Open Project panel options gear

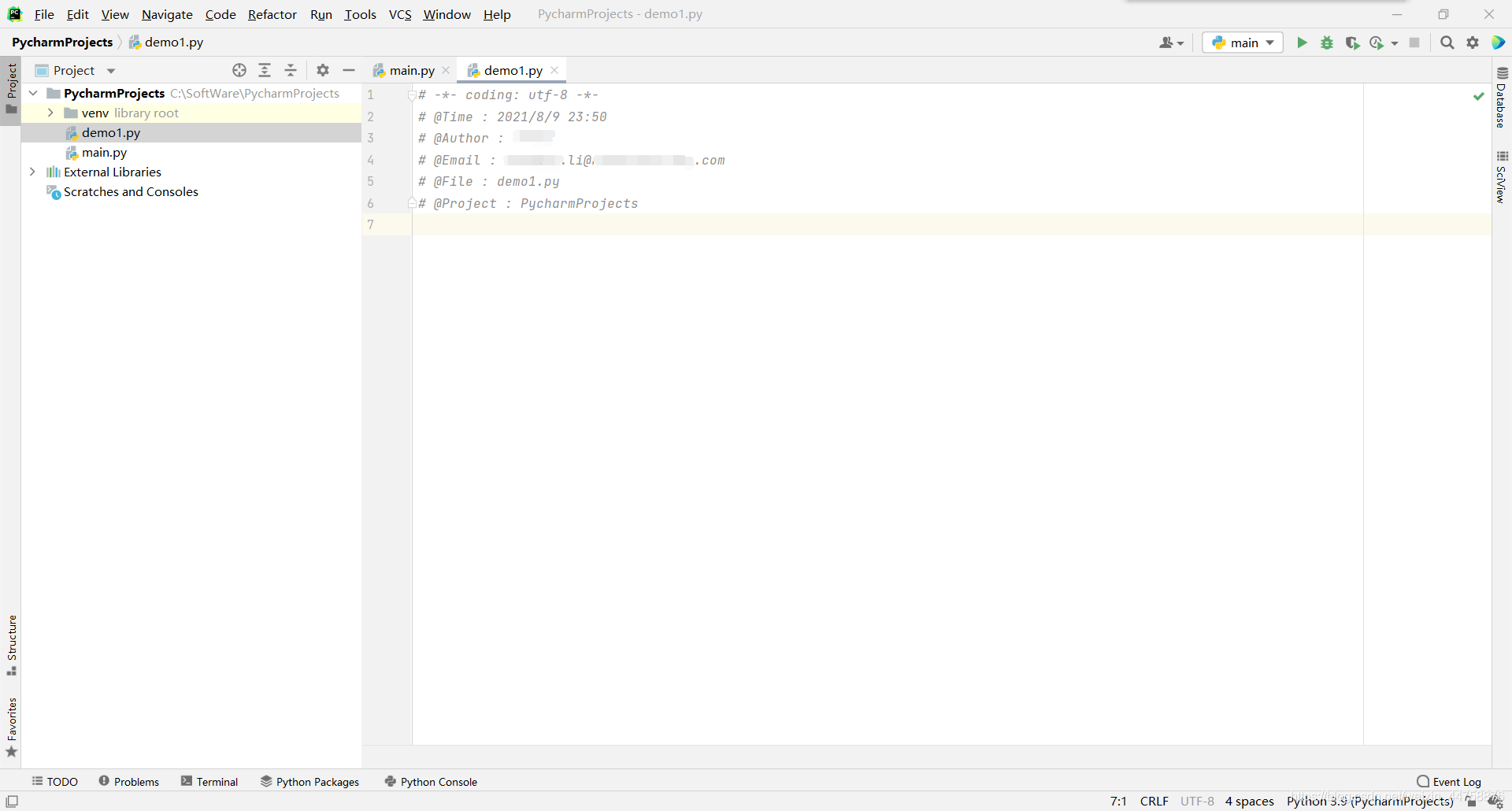(323, 70)
